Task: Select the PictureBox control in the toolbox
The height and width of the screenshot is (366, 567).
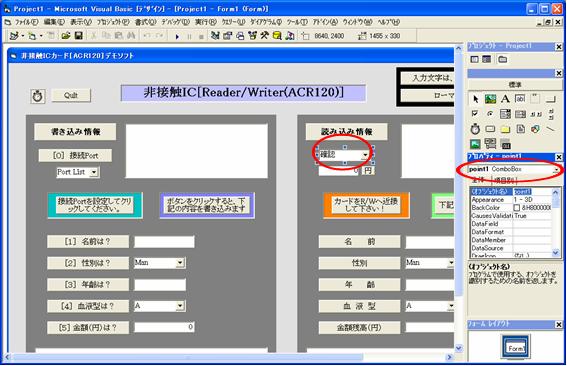Action: tap(490, 99)
